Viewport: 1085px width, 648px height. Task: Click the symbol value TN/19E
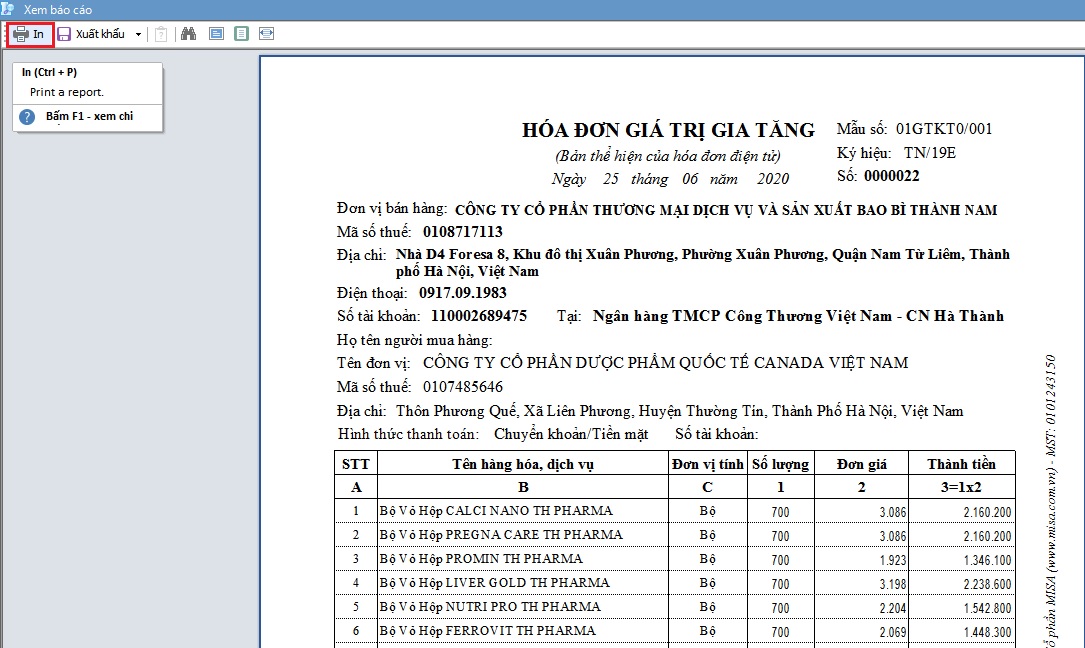[x=930, y=153]
